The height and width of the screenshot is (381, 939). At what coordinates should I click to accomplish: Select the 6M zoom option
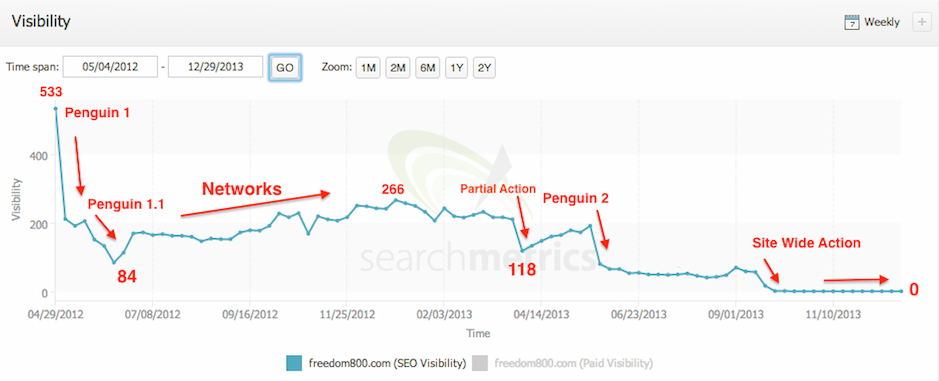pyautogui.click(x=427, y=68)
